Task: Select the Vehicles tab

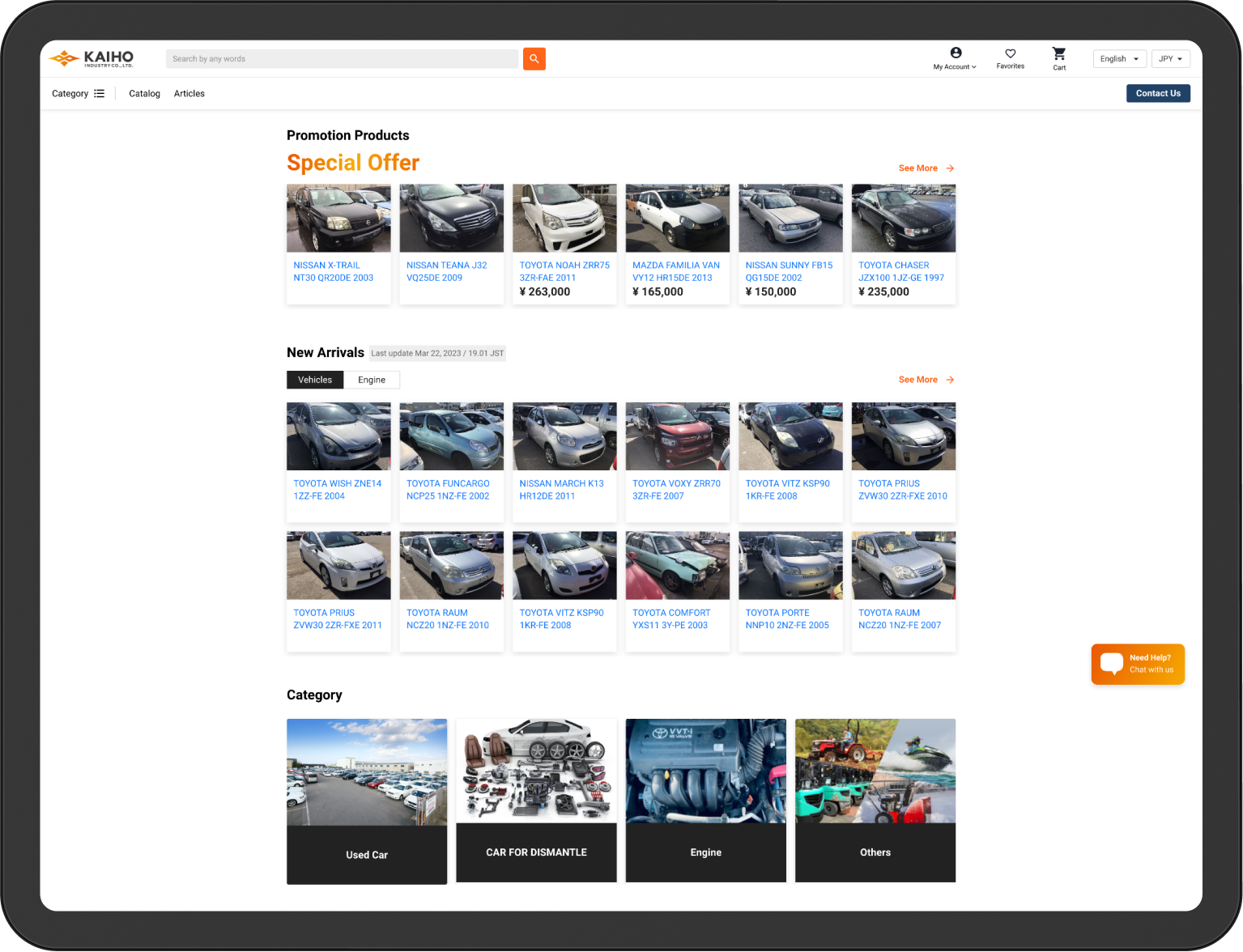Action: (315, 380)
